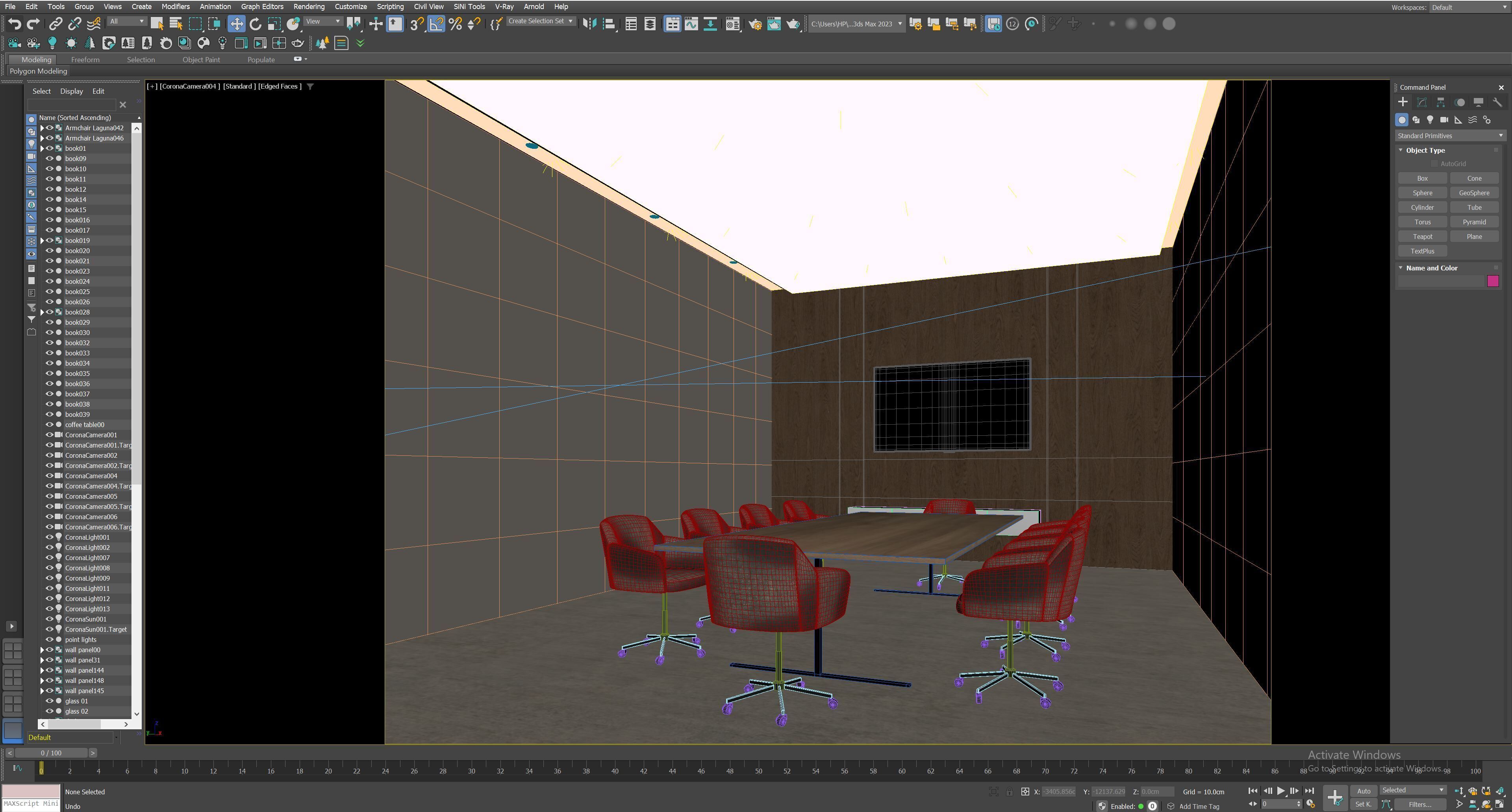This screenshot has height=812, width=1512.
Task: Open the Modify panel tab icon
Action: pyautogui.click(x=1421, y=102)
